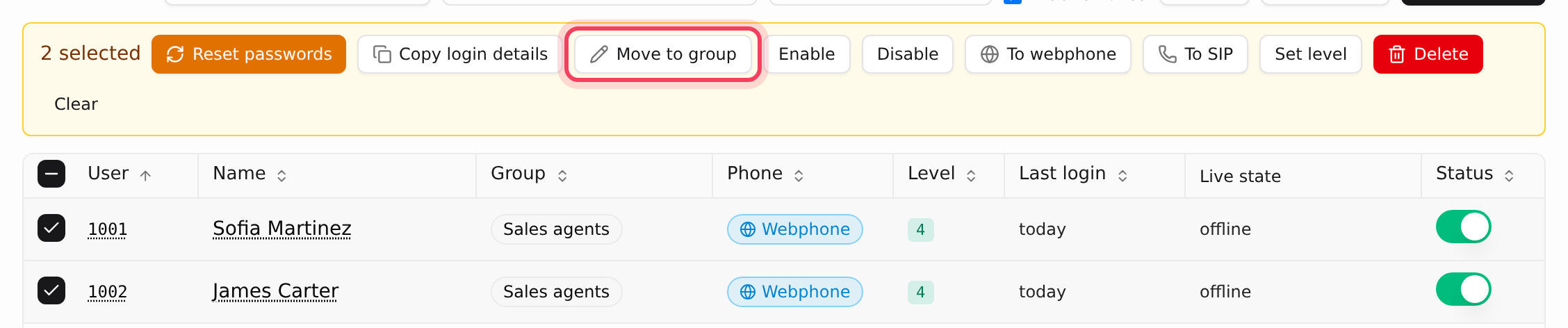Click James Carter's Webphone badge

795,292
